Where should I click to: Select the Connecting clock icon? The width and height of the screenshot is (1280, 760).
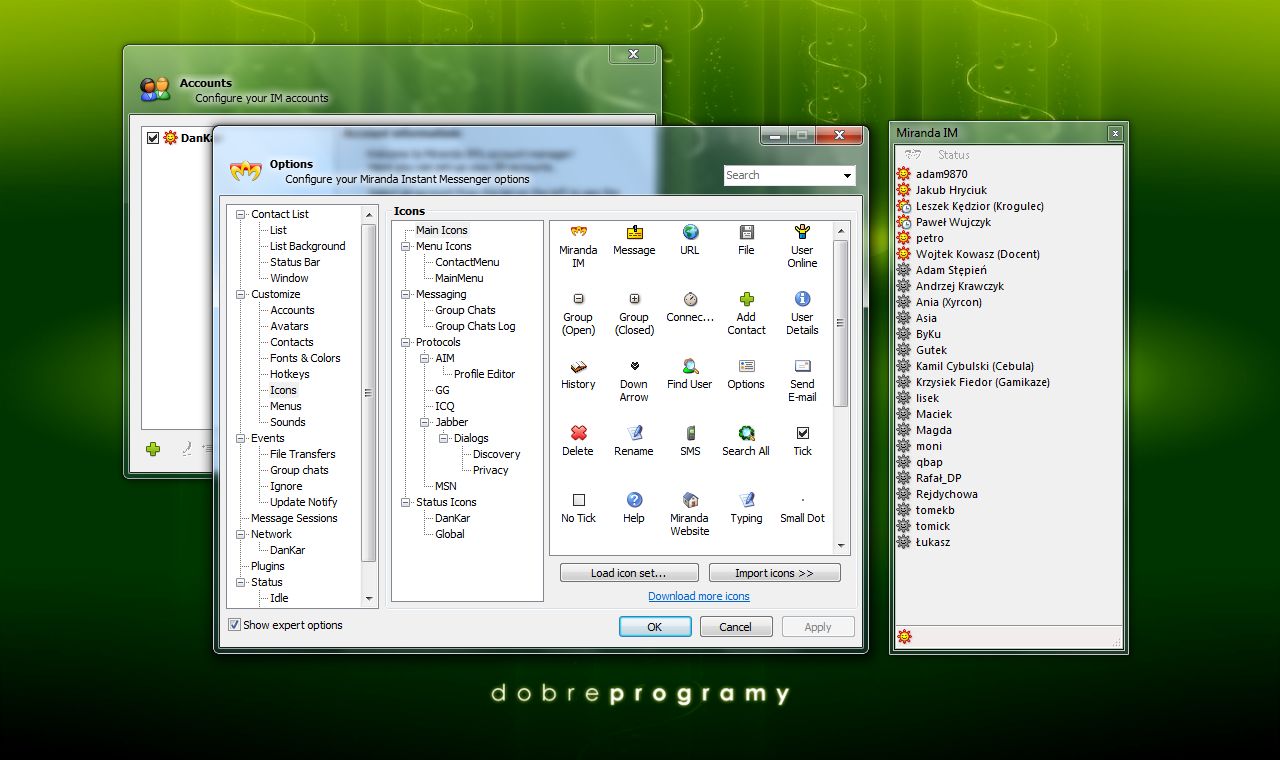[690, 299]
